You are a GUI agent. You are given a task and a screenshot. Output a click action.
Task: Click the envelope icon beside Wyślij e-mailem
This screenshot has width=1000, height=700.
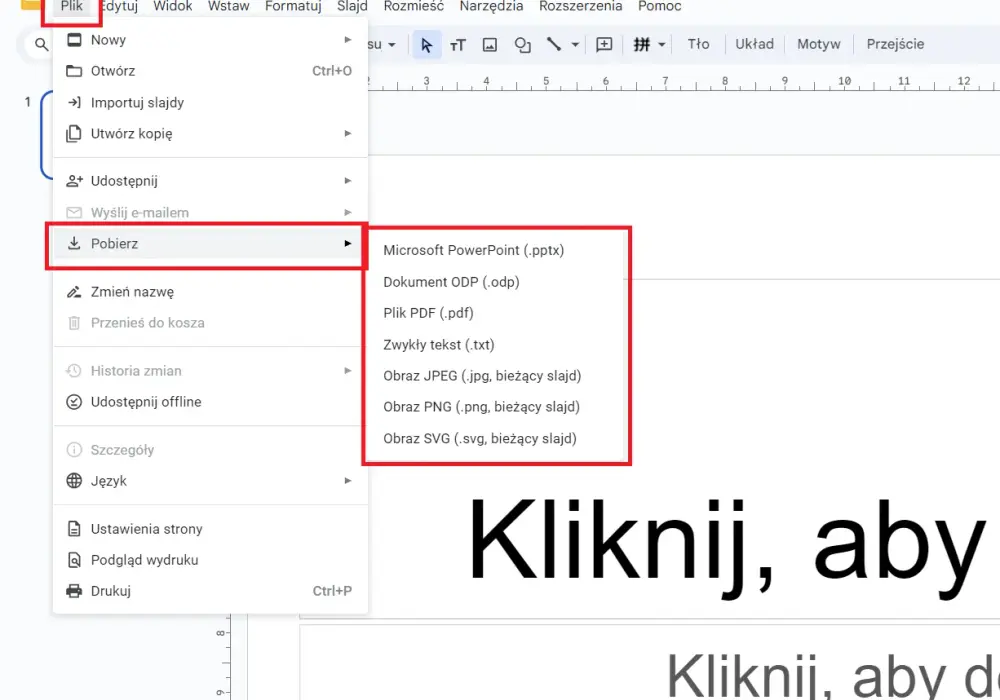74,212
